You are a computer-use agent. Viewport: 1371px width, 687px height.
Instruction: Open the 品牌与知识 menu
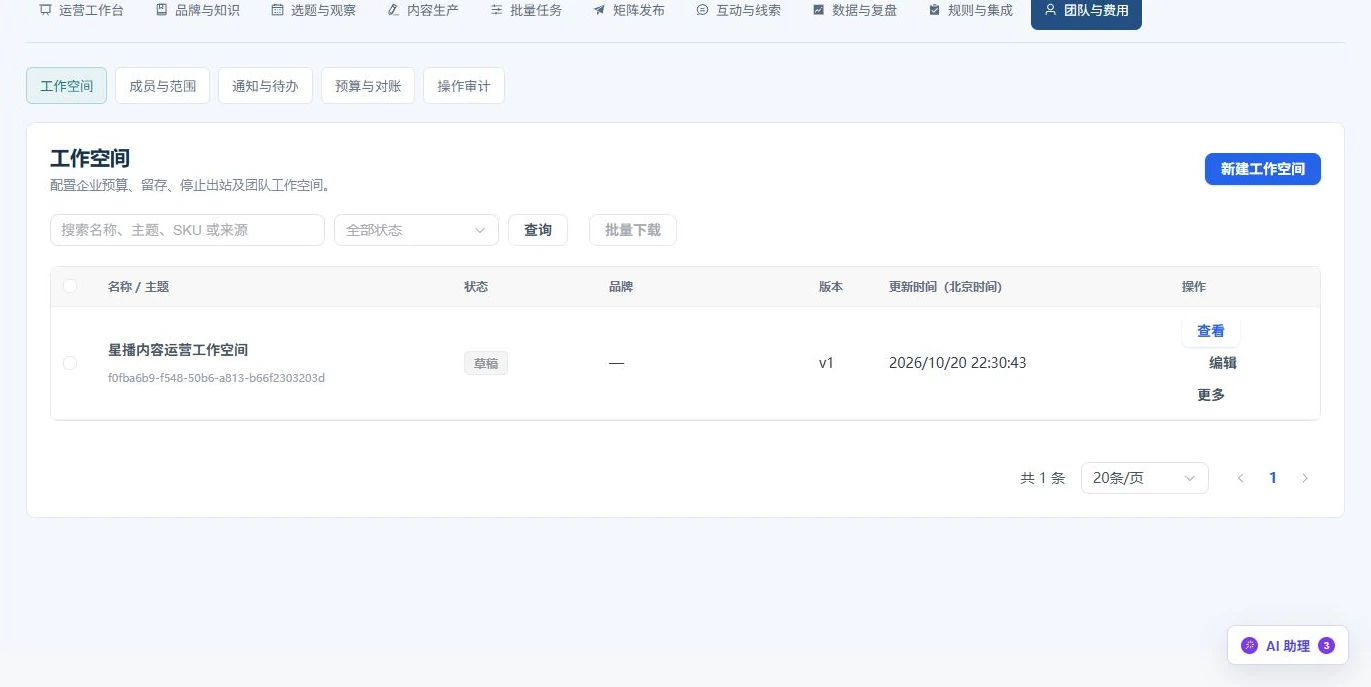[197, 10]
